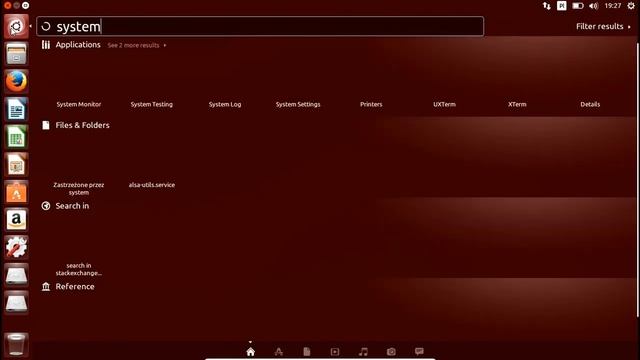
Task: Open the lower disk drive launcher icon
Action: click(x=16, y=302)
